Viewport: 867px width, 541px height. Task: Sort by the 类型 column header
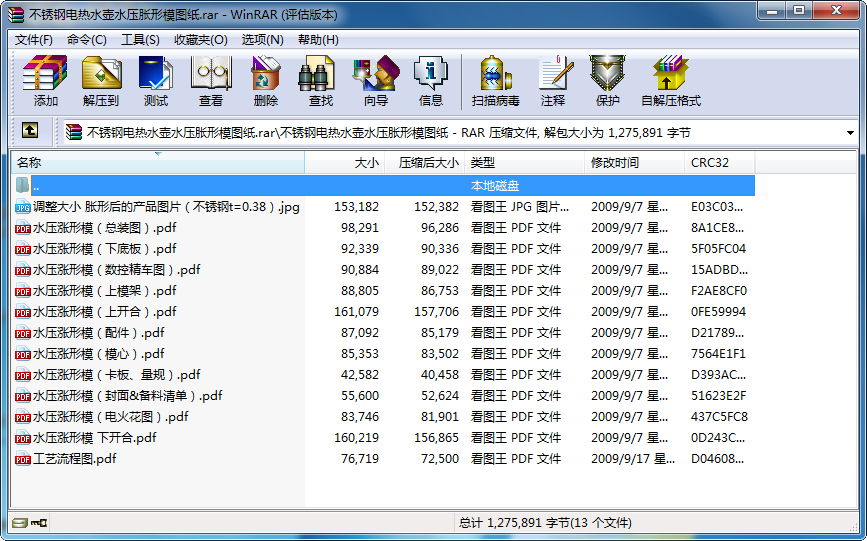pos(525,163)
